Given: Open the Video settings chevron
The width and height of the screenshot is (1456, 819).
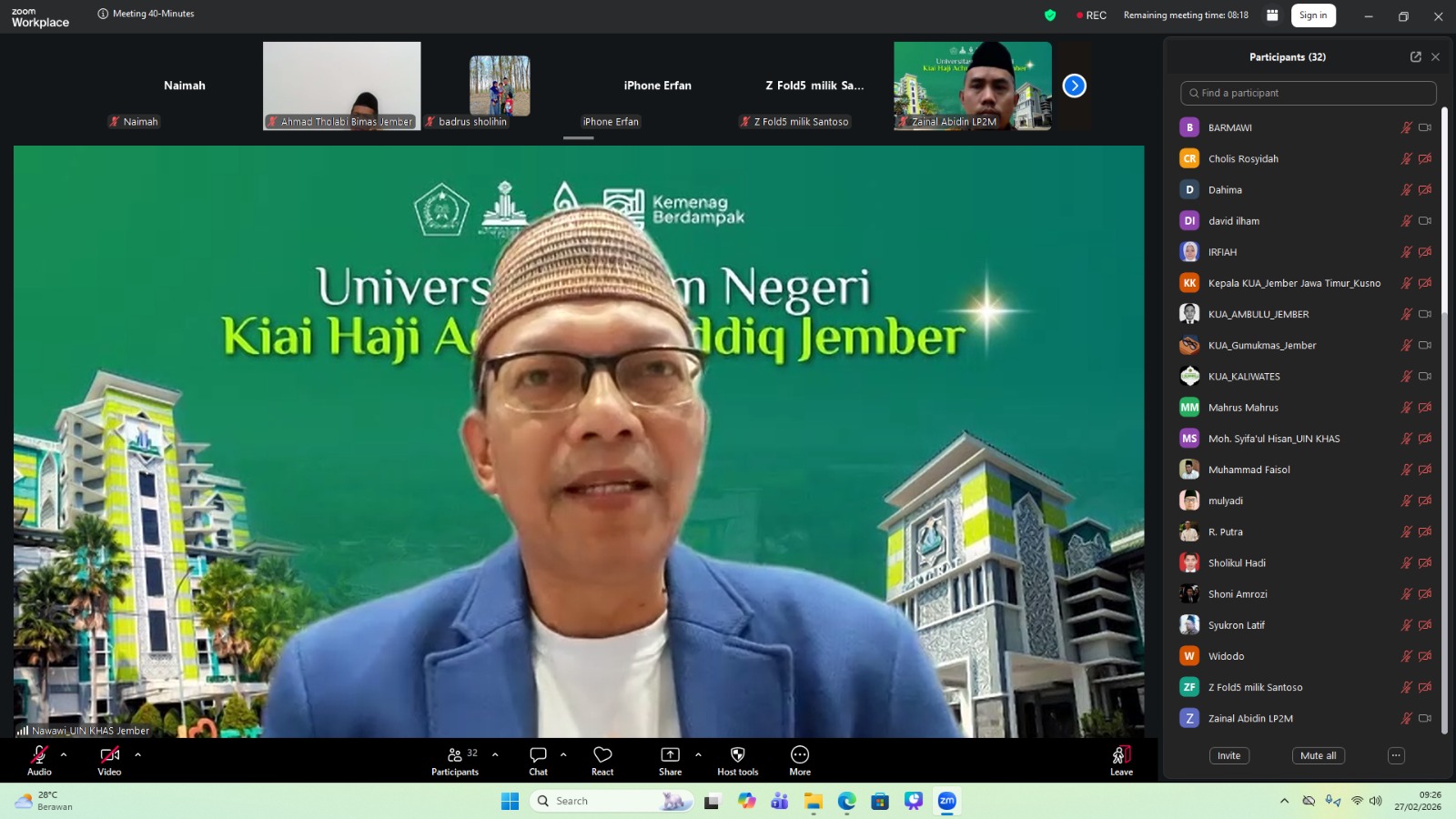Looking at the screenshot, I should (137, 754).
